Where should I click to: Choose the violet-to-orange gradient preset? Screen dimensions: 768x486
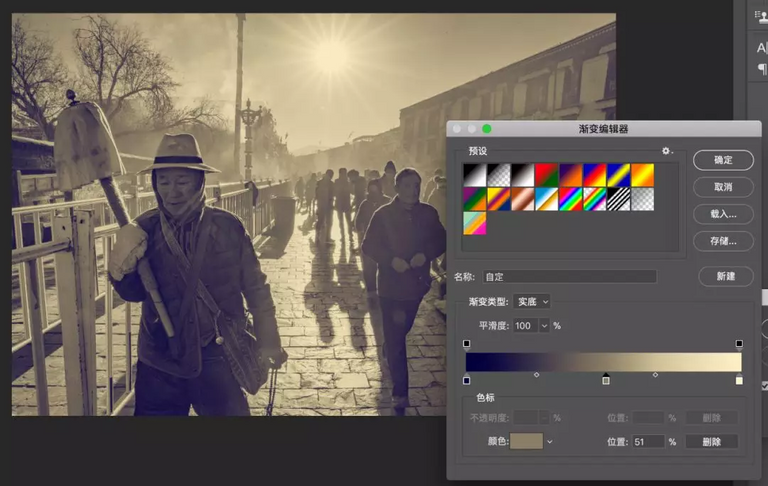click(571, 175)
